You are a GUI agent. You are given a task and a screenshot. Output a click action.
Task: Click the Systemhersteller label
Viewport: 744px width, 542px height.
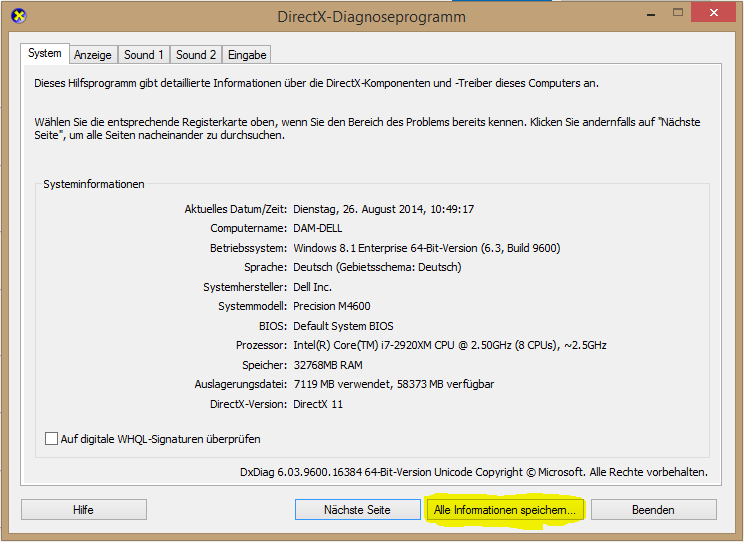pos(245,287)
